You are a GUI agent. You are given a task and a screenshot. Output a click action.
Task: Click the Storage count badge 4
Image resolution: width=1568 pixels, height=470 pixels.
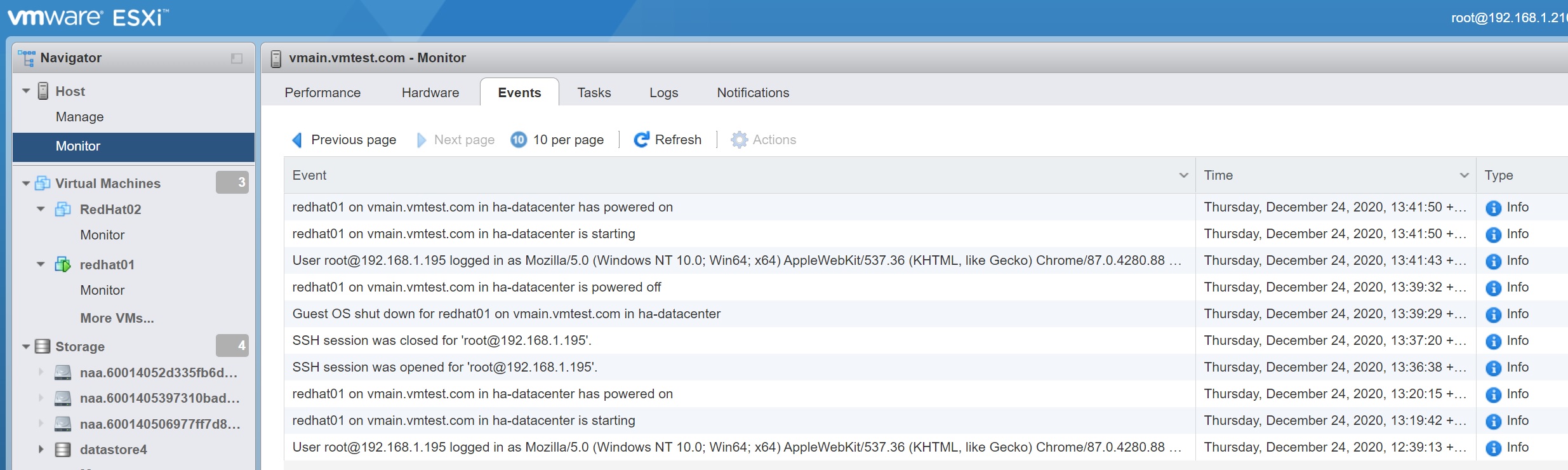tap(232, 346)
